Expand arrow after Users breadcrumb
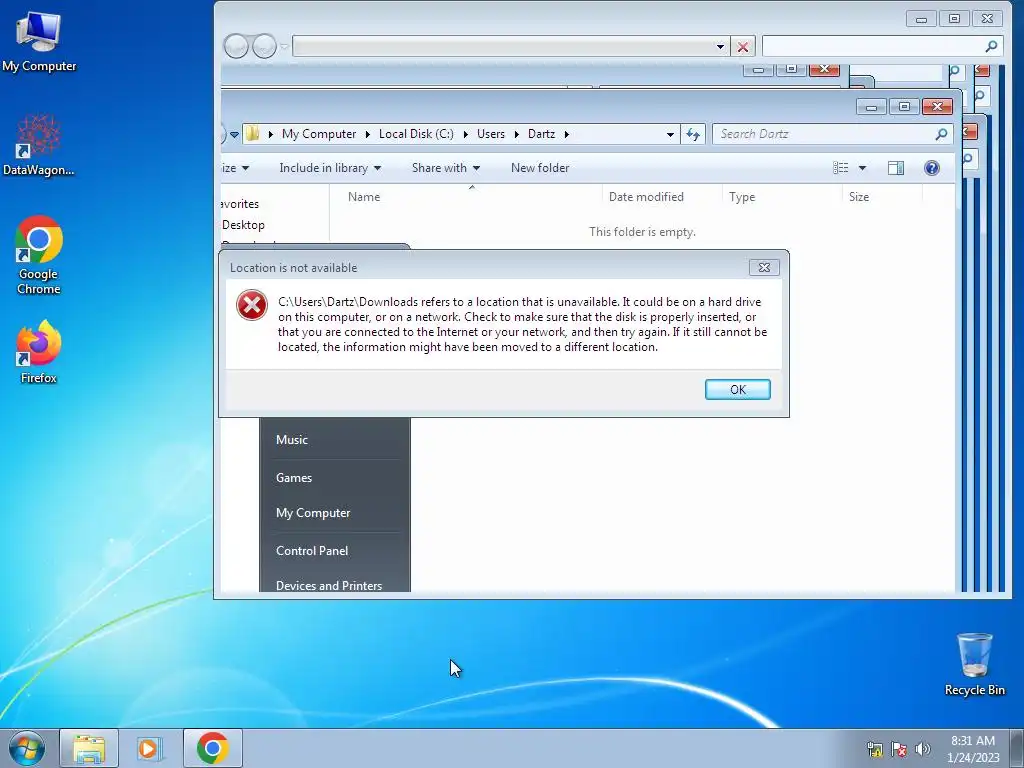 tap(517, 134)
